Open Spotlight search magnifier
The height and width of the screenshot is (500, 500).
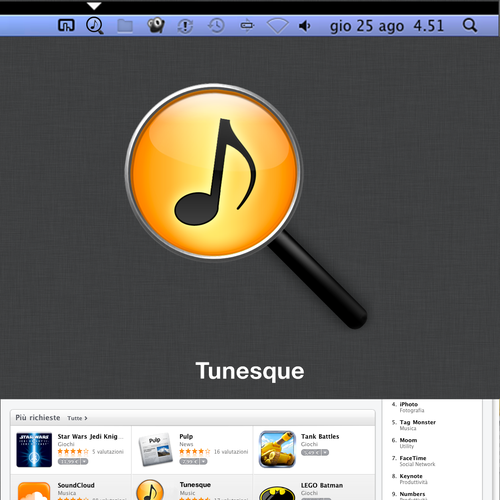(470, 25)
